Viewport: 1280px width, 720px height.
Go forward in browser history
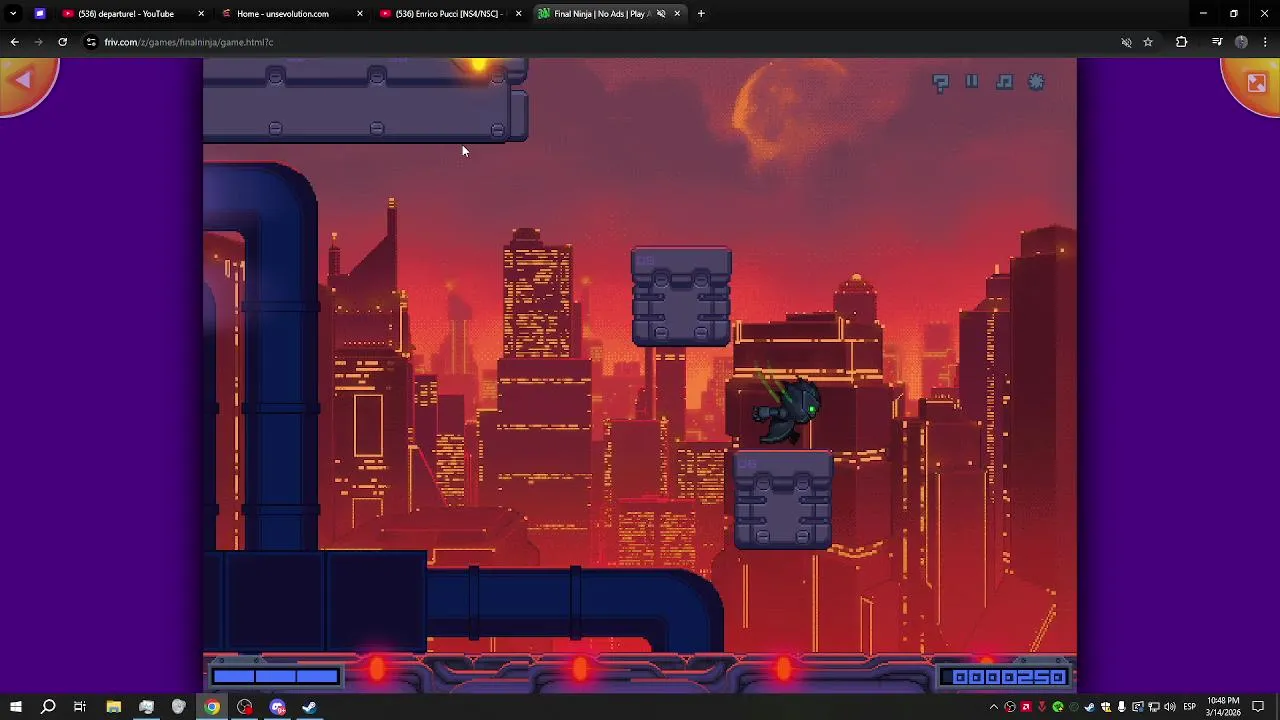(x=38, y=42)
